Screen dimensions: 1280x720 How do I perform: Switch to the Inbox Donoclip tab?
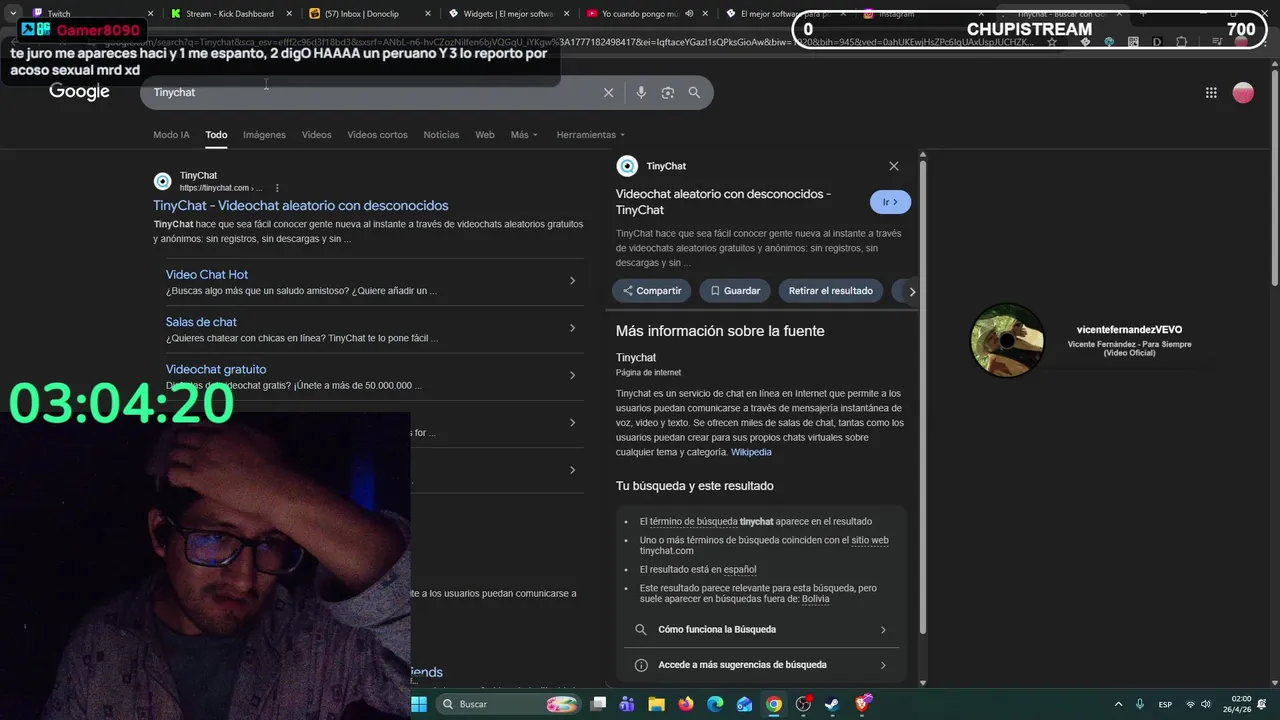368,14
